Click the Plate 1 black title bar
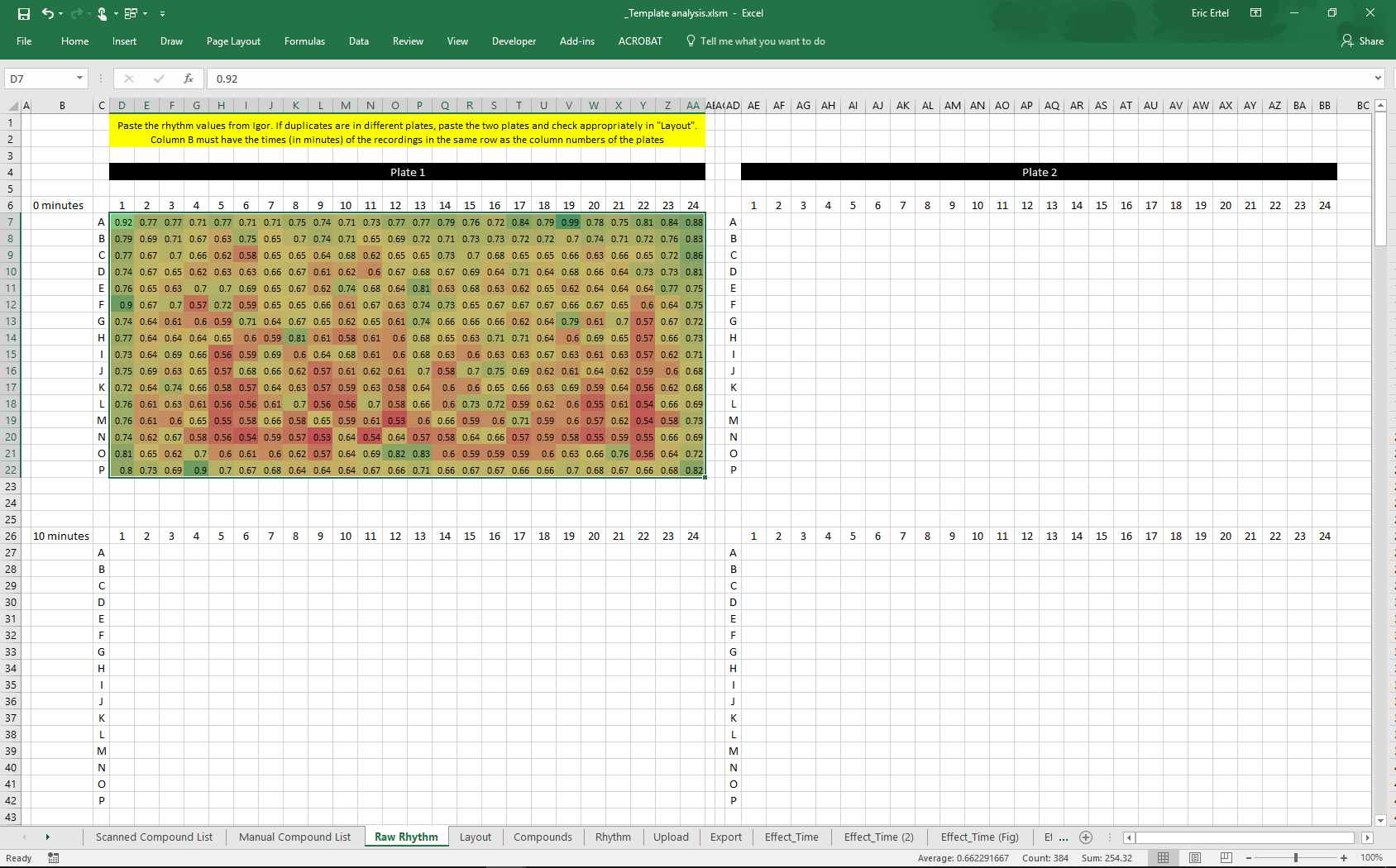 (407, 172)
